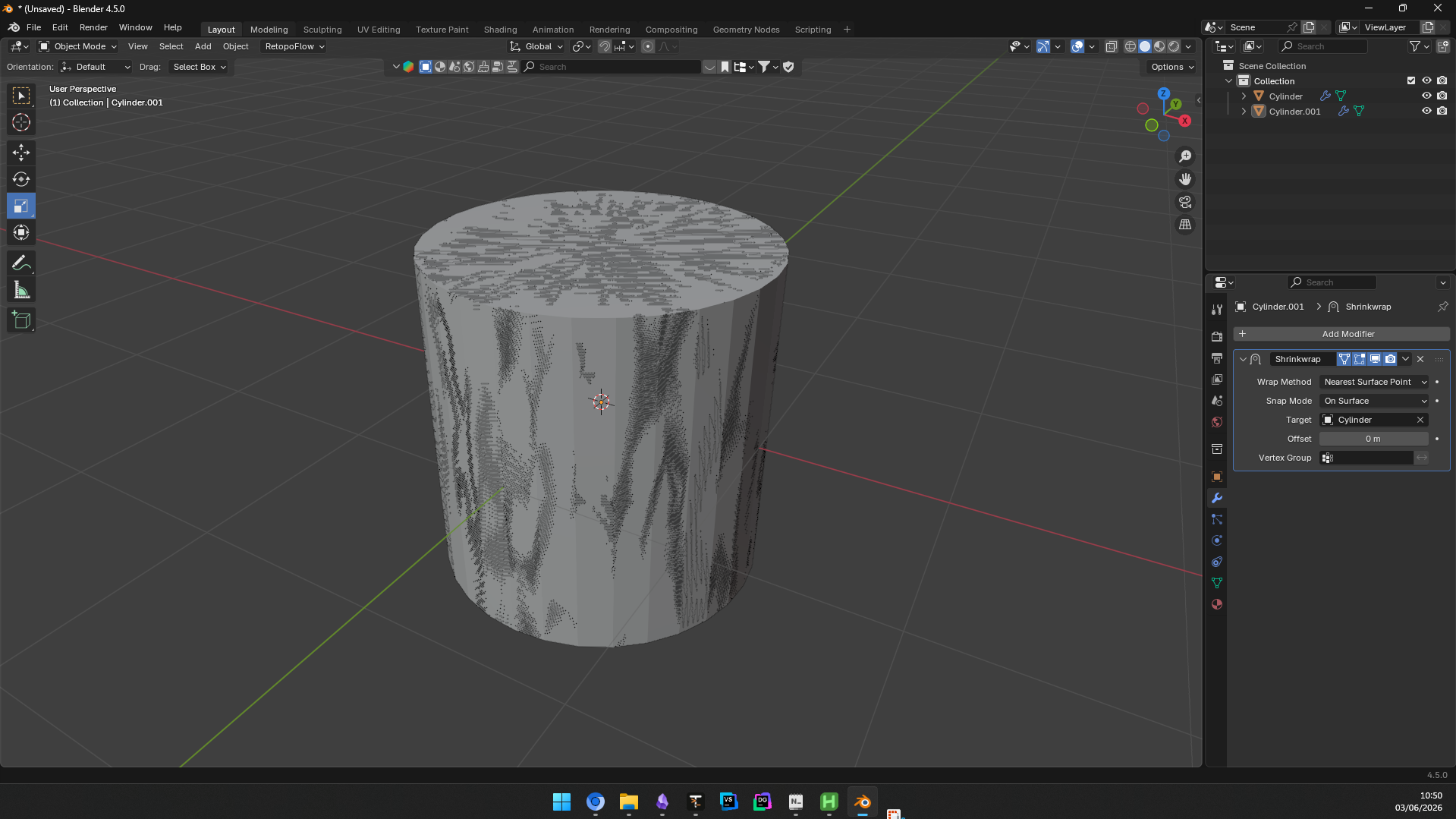Switch orthographic/perspective with the grid icon
1456x819 pixels.
[1185, 225]
